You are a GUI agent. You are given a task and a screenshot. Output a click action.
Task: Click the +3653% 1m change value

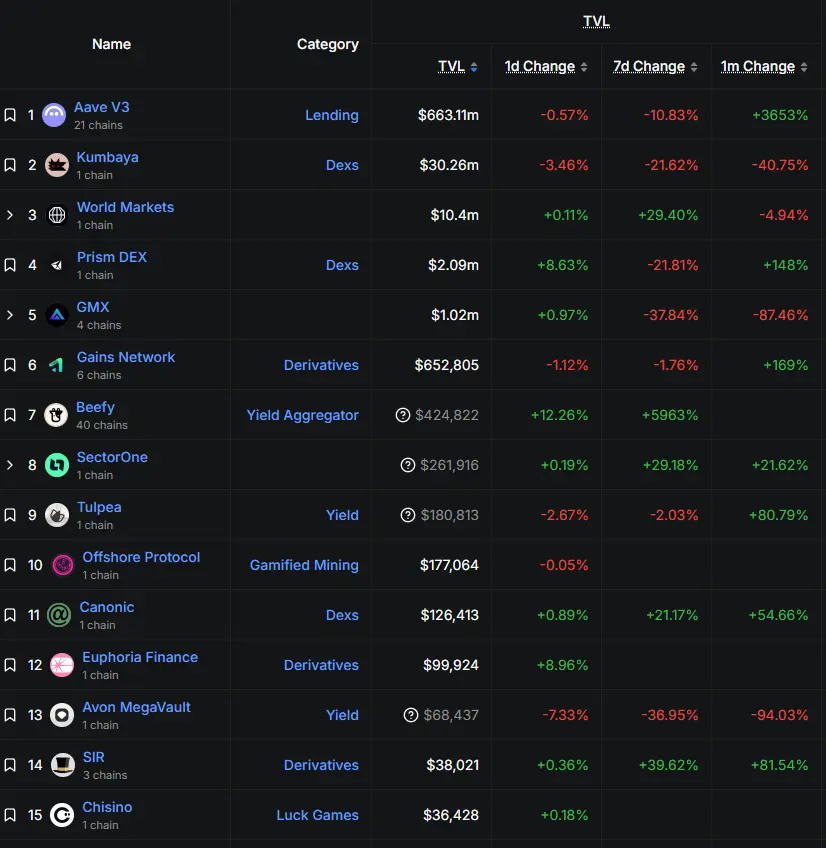click(x=780, y=115)
